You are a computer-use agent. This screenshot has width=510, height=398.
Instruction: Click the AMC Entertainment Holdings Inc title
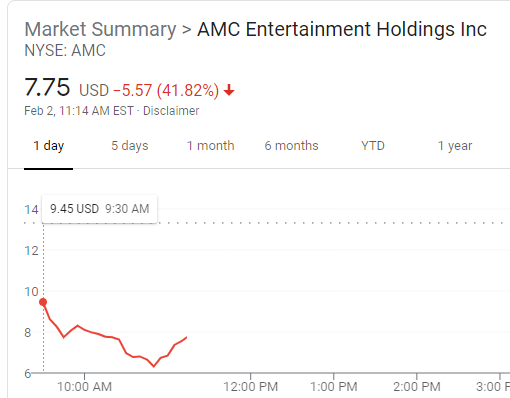[342, 29]
